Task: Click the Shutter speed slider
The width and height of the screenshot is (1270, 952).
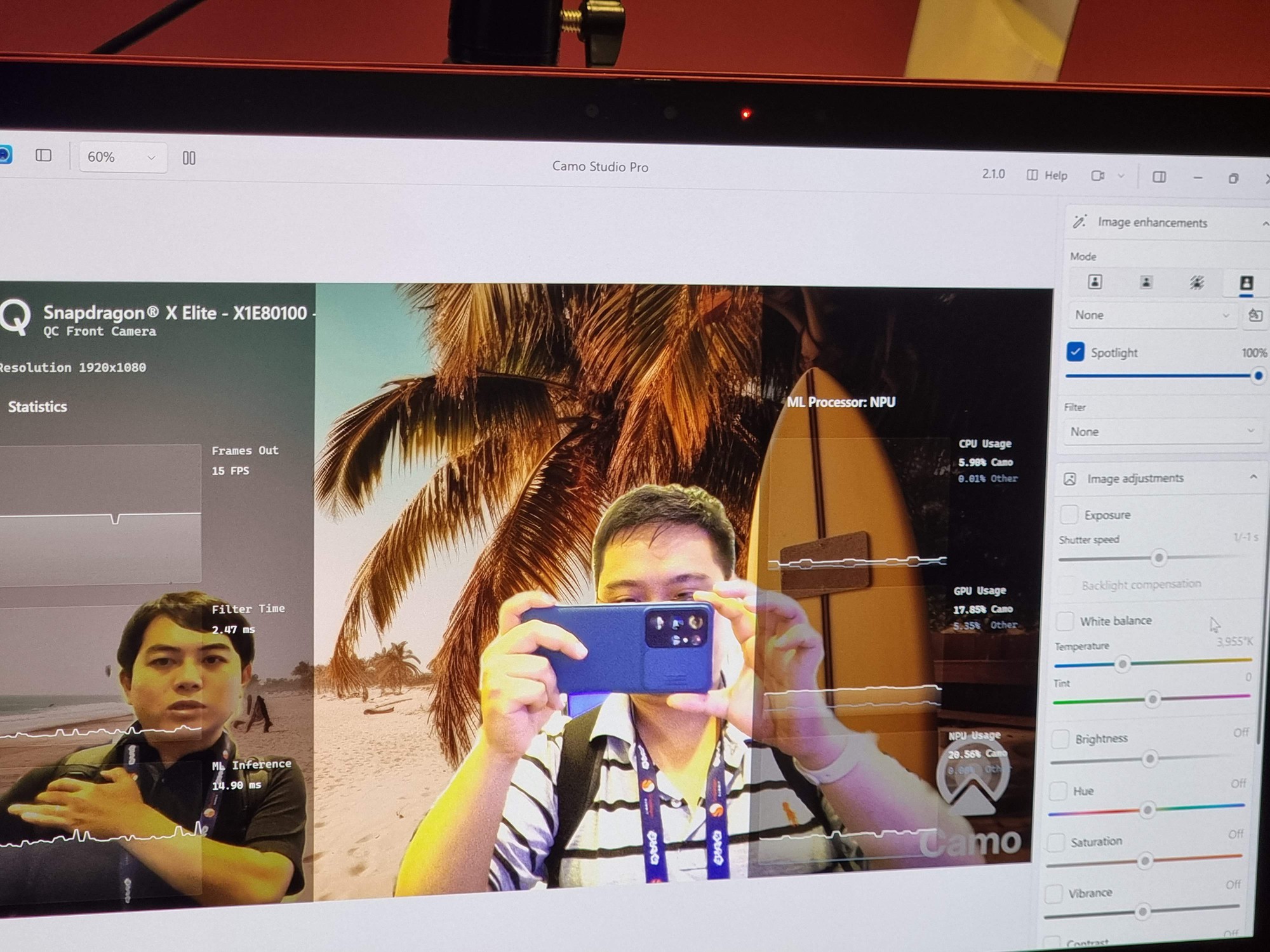Action: (1154, 558)
